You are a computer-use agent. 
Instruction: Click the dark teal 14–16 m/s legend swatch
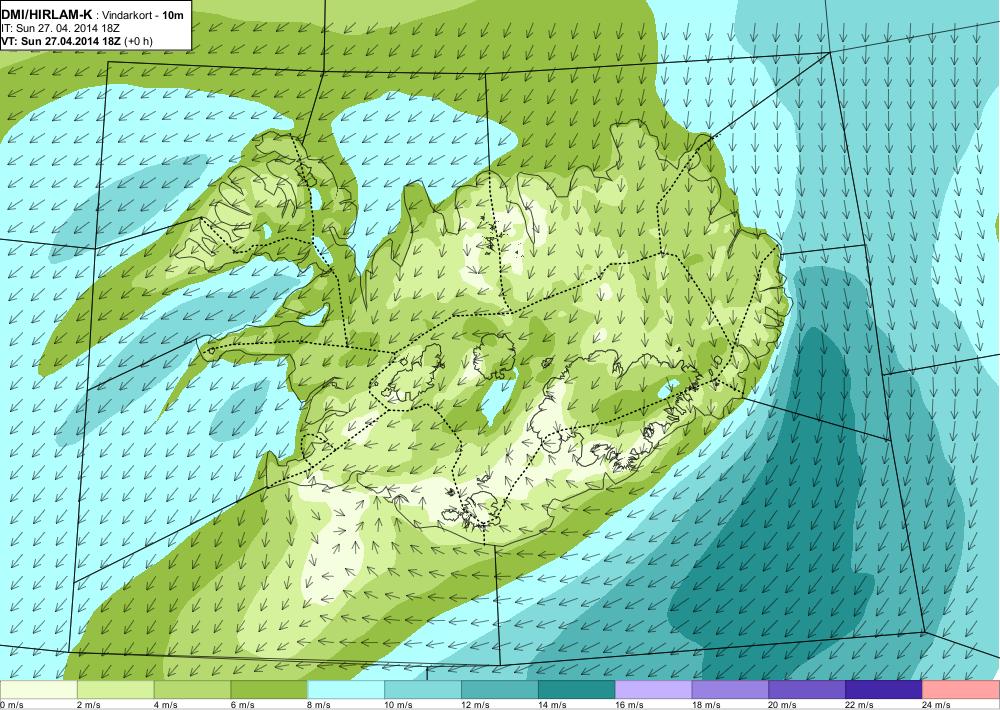pos(577,690)
